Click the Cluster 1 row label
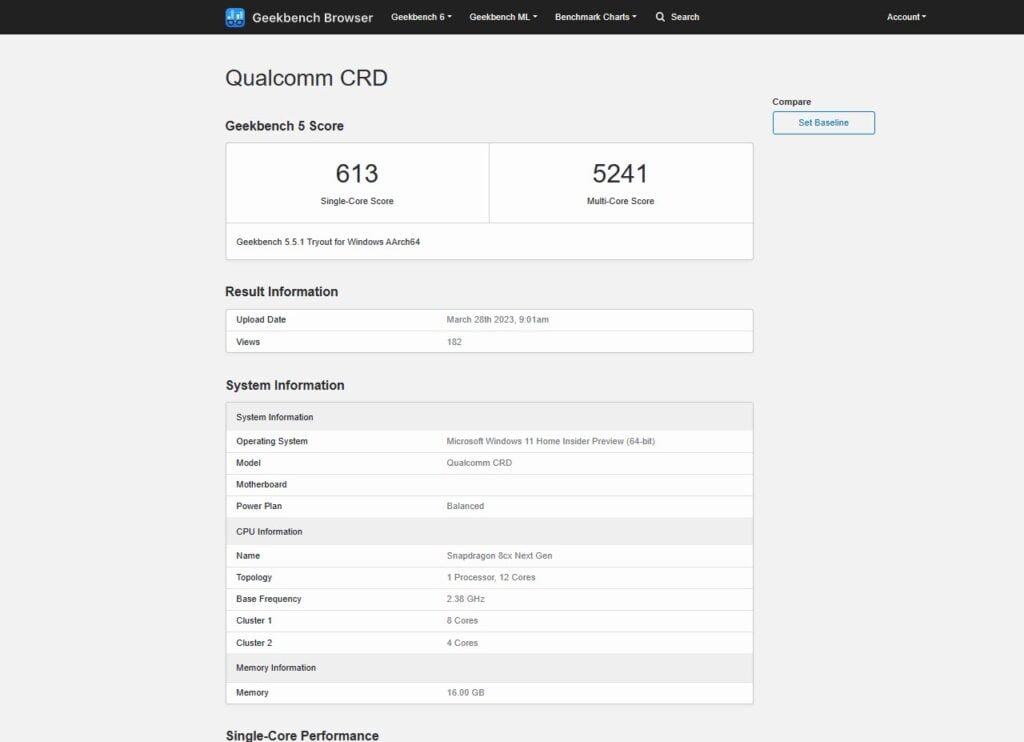This screenshot has width=1024, height=742. [254, 620]
